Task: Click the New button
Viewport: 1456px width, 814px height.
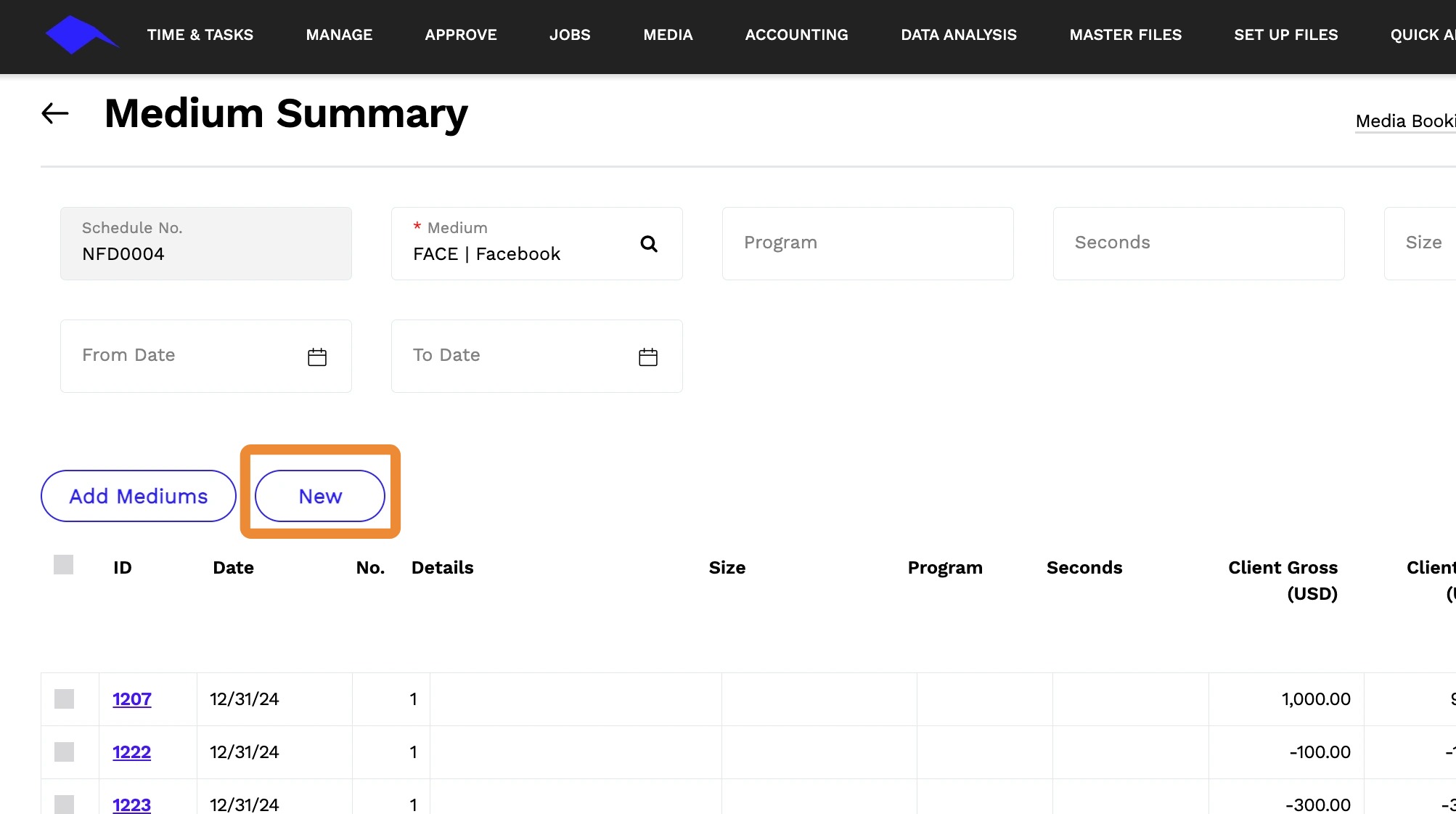Action: point(320,496)
